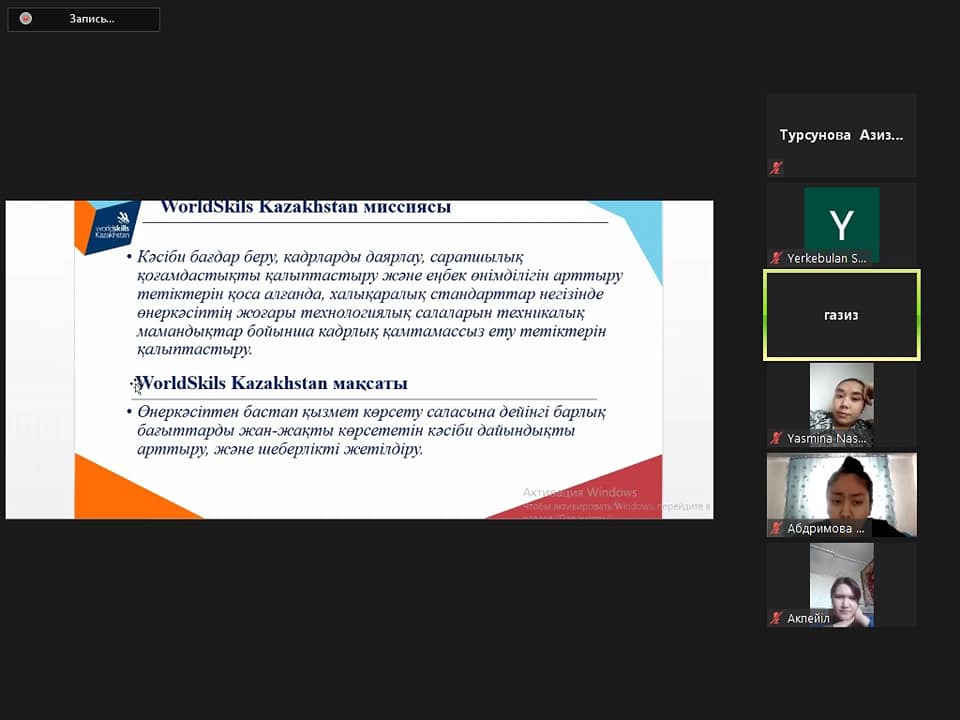Click the muted mic icon beside Yasmina's name

[776, 438]
